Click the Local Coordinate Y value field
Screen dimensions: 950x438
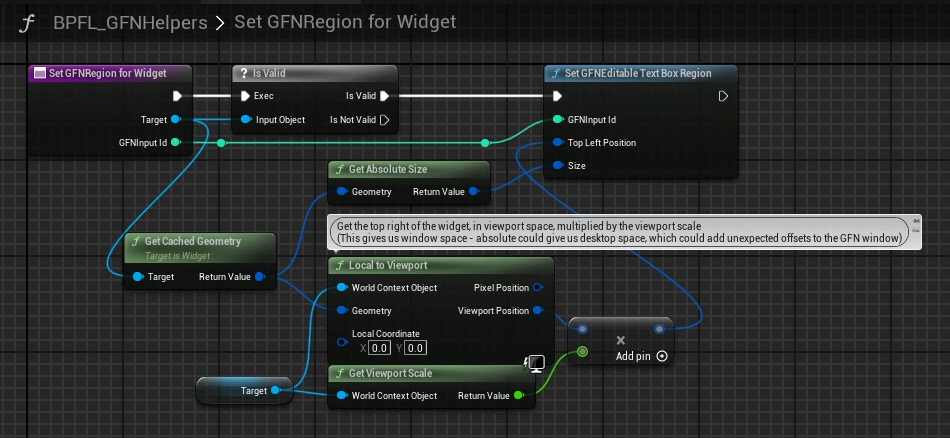(x=415, y=348)
